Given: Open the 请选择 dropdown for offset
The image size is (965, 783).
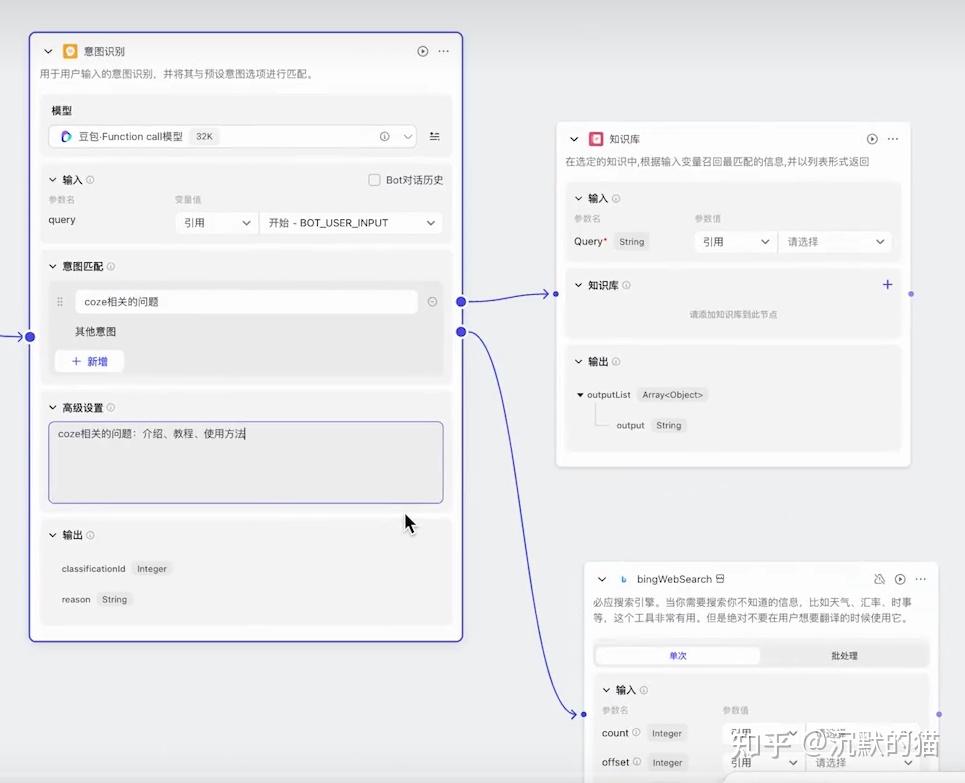Looking at the screenshot, I should (863, 763).
